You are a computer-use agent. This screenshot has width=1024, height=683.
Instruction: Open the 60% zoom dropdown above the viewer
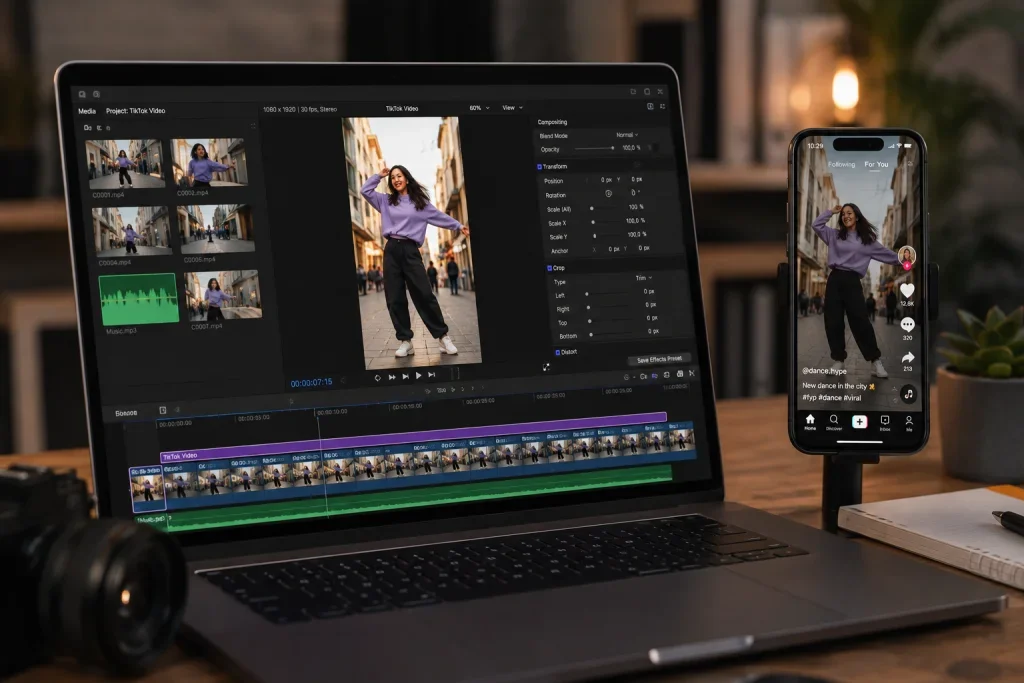click(x=479, y=108)
